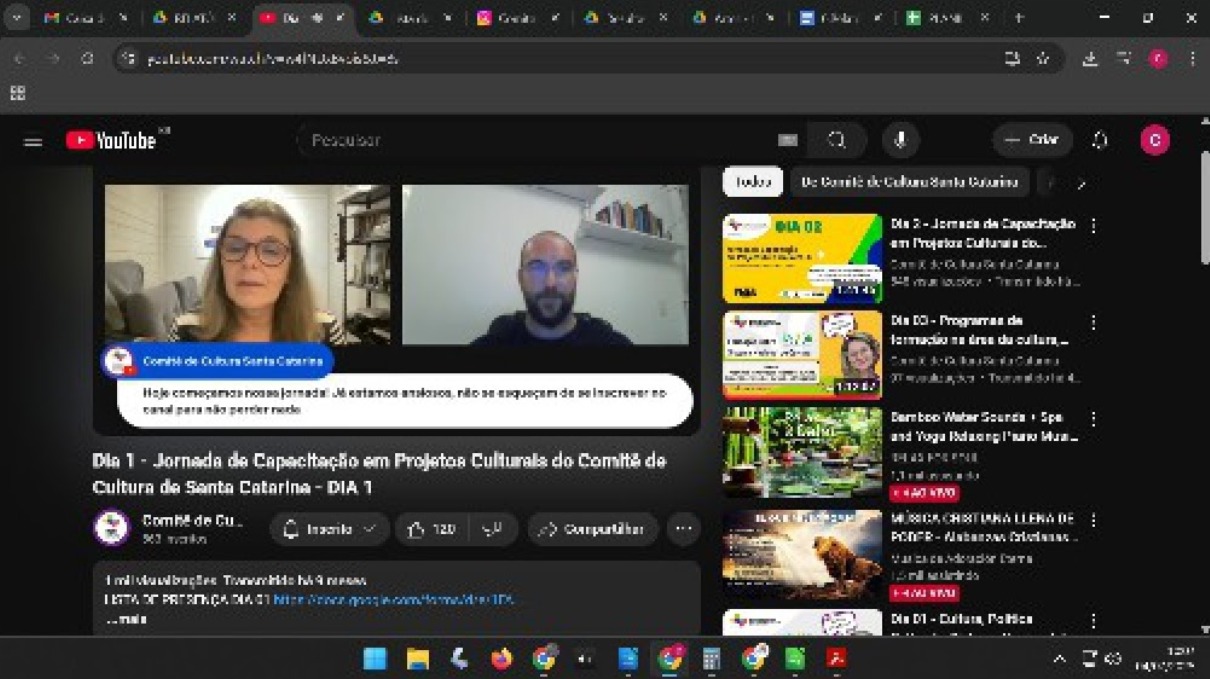The width and height of the screenshot is (1210, 679).
Task: Click the Compartilhar share button
Action: tap(592, 529)
